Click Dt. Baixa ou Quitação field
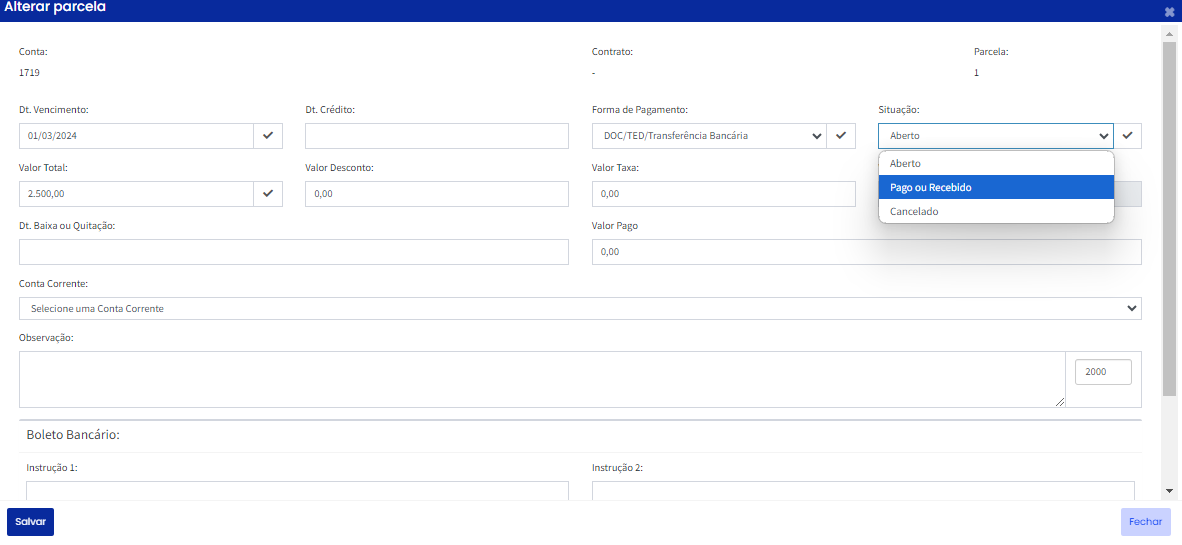 [294, 252]
